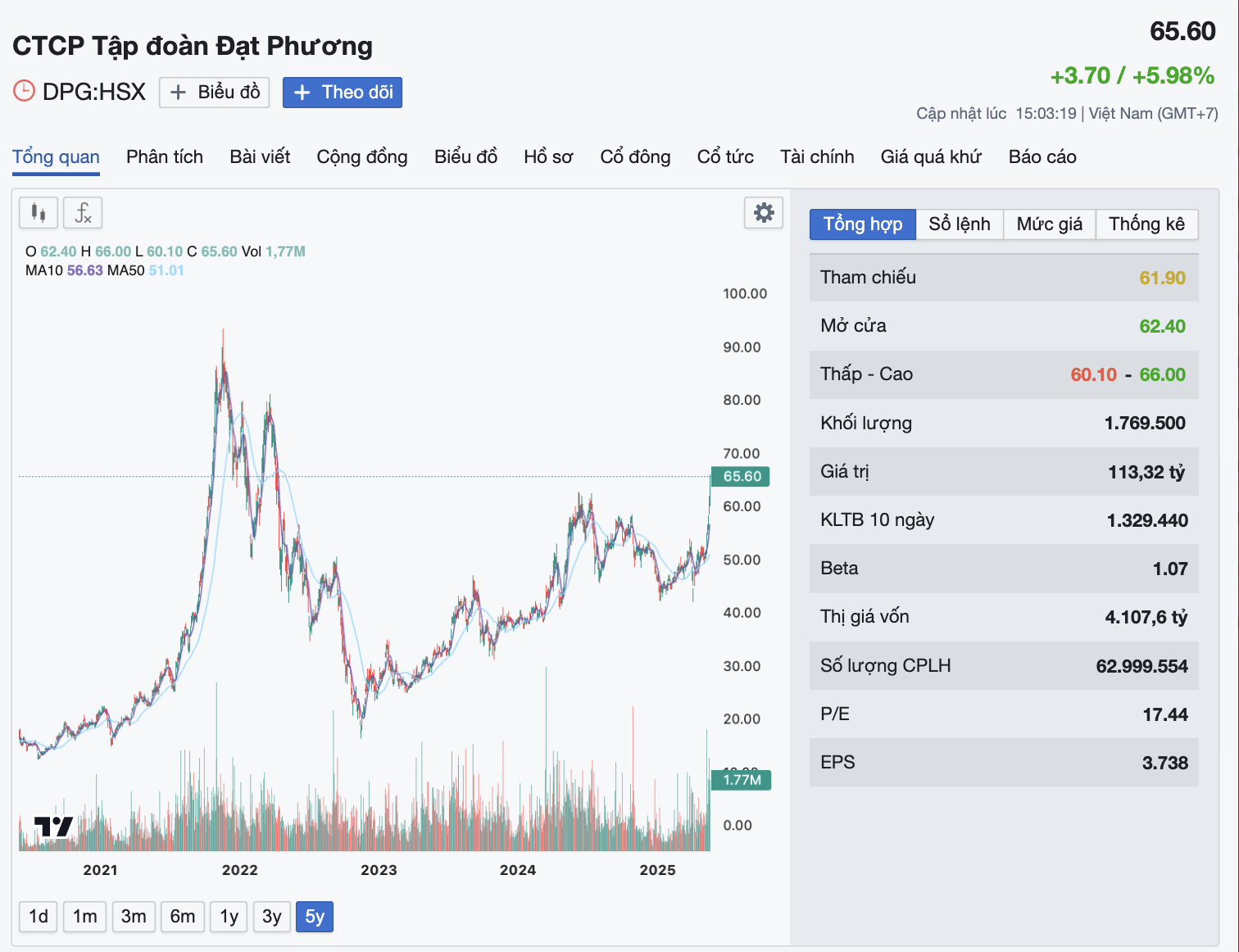This screenshot has height=952, width=1239.
Task: Click the MA10 56.63 indicator legend
Action: (65, 270)
